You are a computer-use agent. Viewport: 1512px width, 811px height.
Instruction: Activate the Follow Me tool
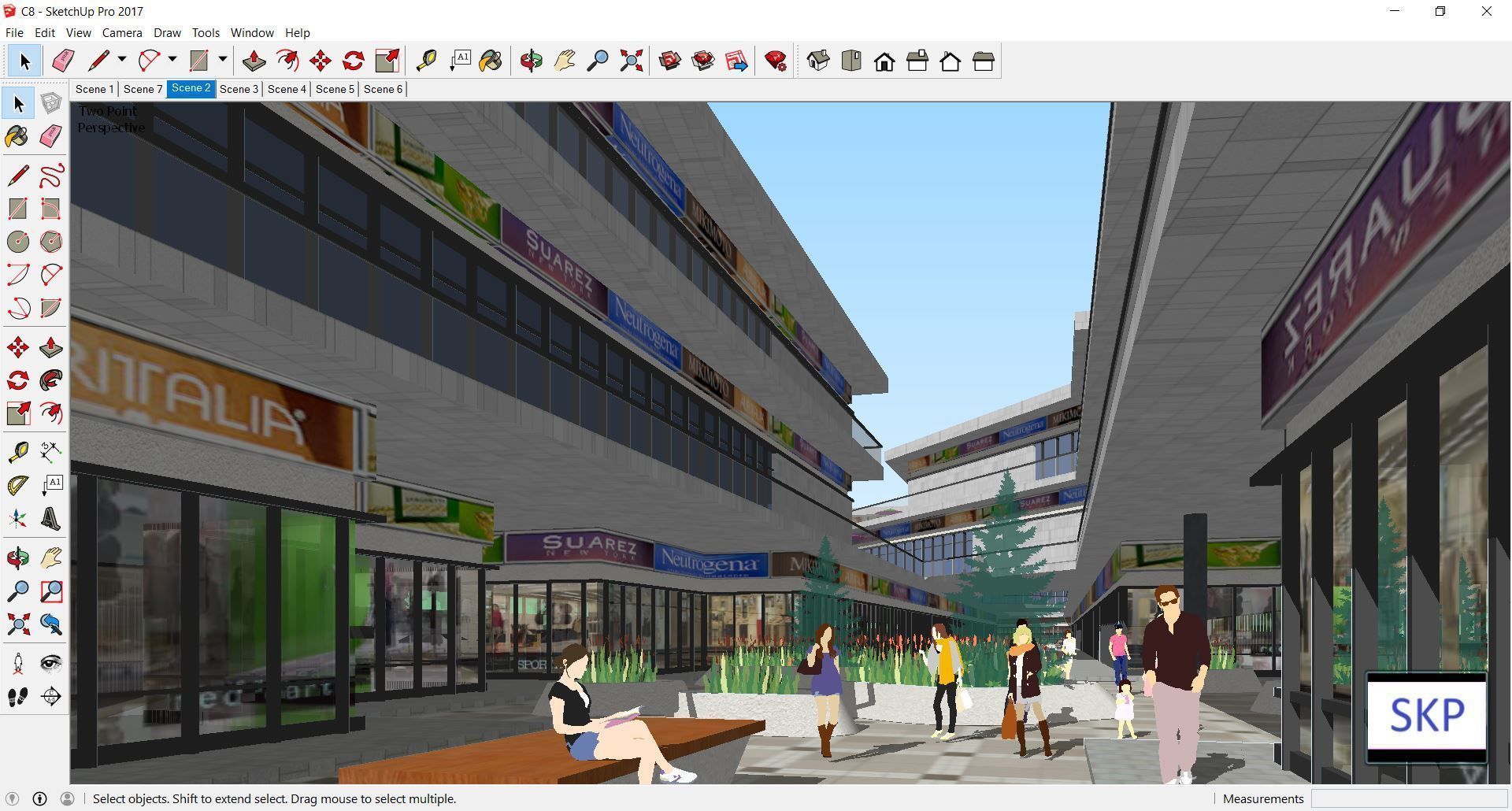[x=51, y=381]
